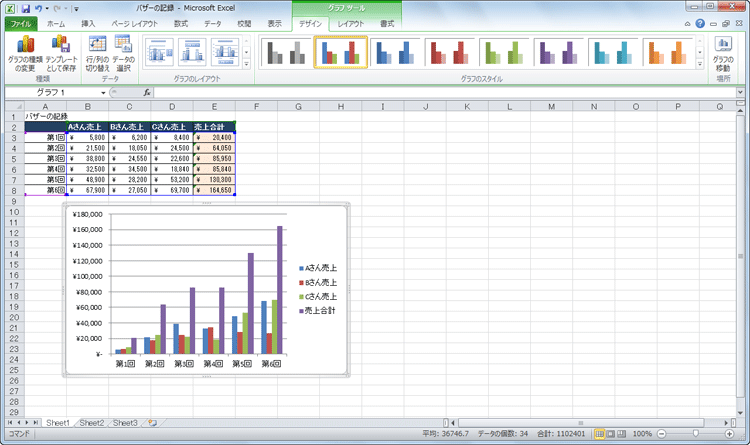This screenshot has height=445, width=750.
Task: Switch to the Sheet2 worksheet tab
Action: (x=91, y=423)
